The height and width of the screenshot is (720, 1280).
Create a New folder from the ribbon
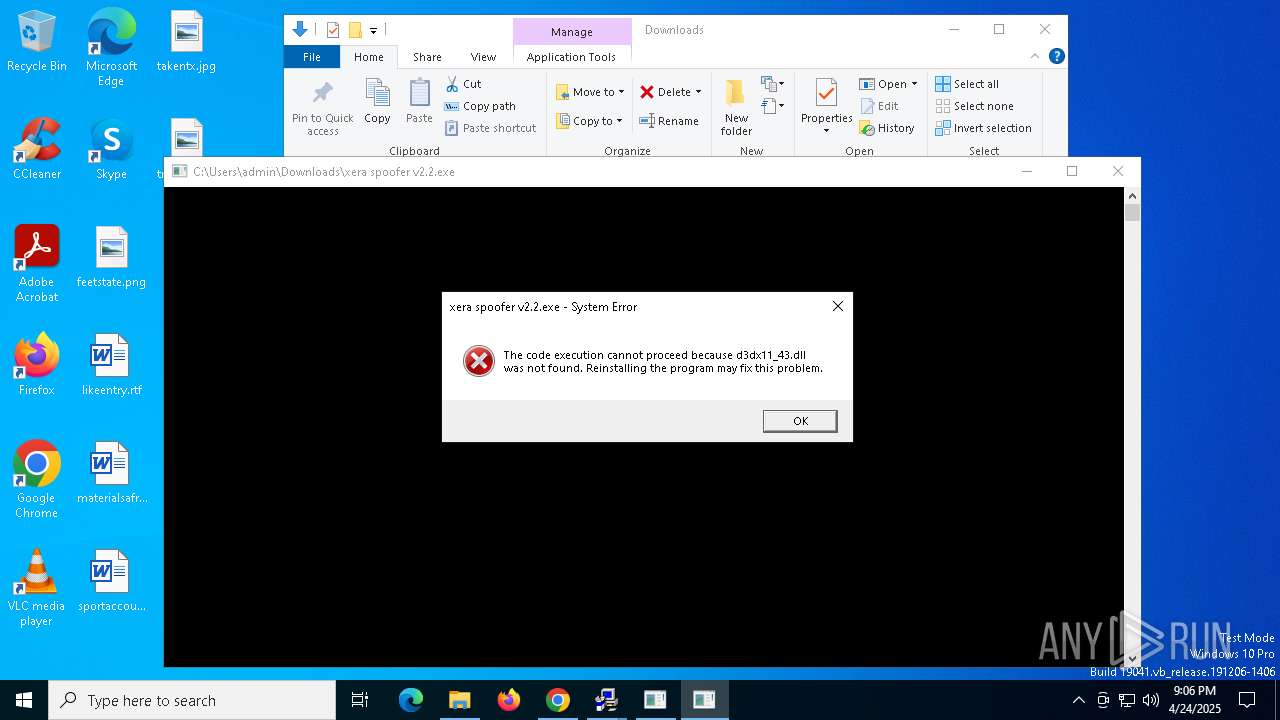click(736, 108)
